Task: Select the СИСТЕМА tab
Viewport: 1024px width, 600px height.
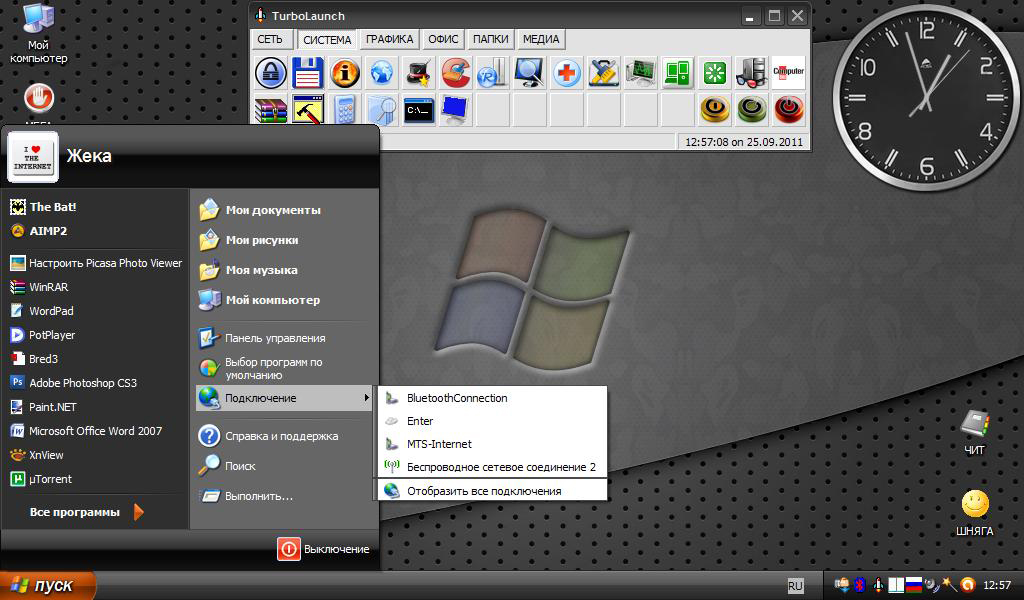Action: [327, 39]
